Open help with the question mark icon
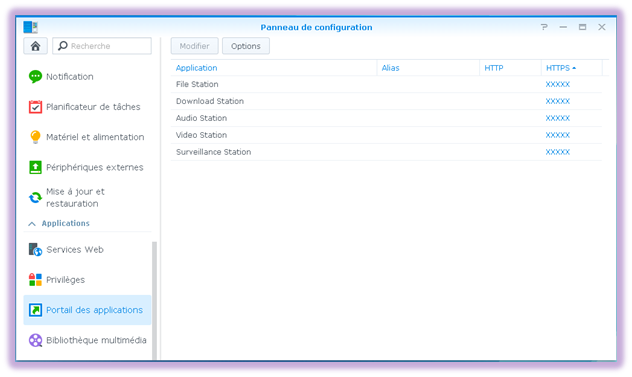This screenshot has width=632, height=377. tap(544, 27)
